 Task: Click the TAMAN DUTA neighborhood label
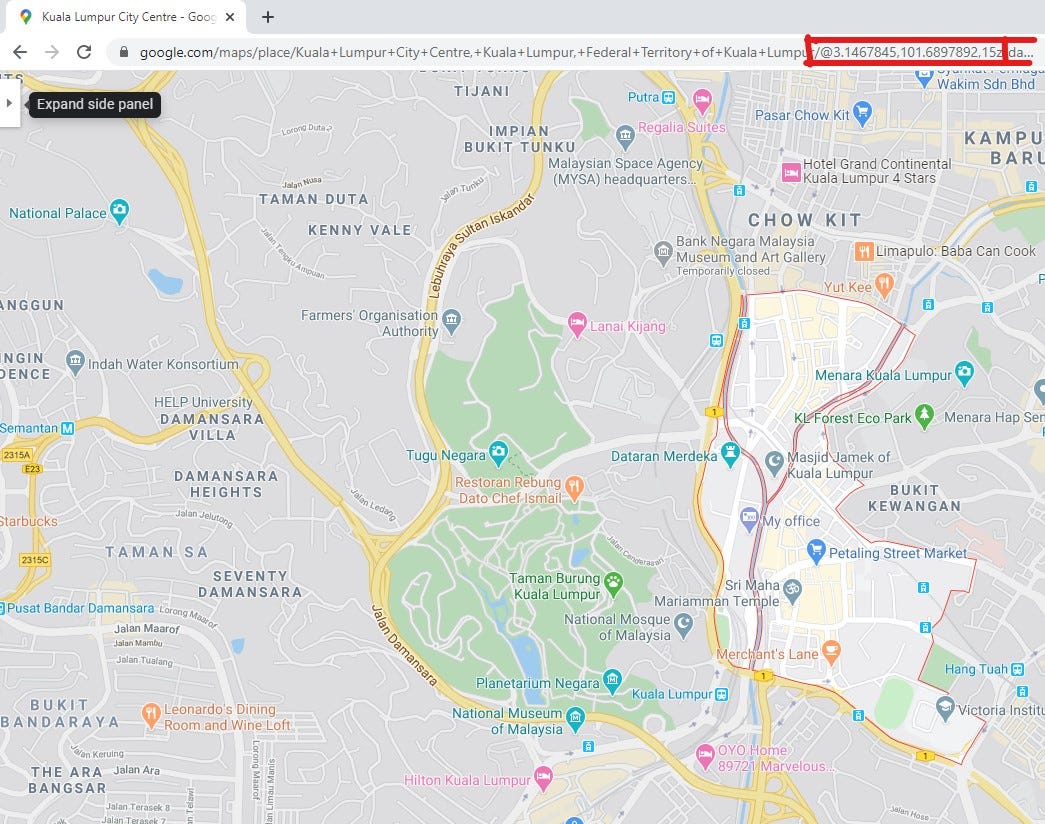coord(314,199)
